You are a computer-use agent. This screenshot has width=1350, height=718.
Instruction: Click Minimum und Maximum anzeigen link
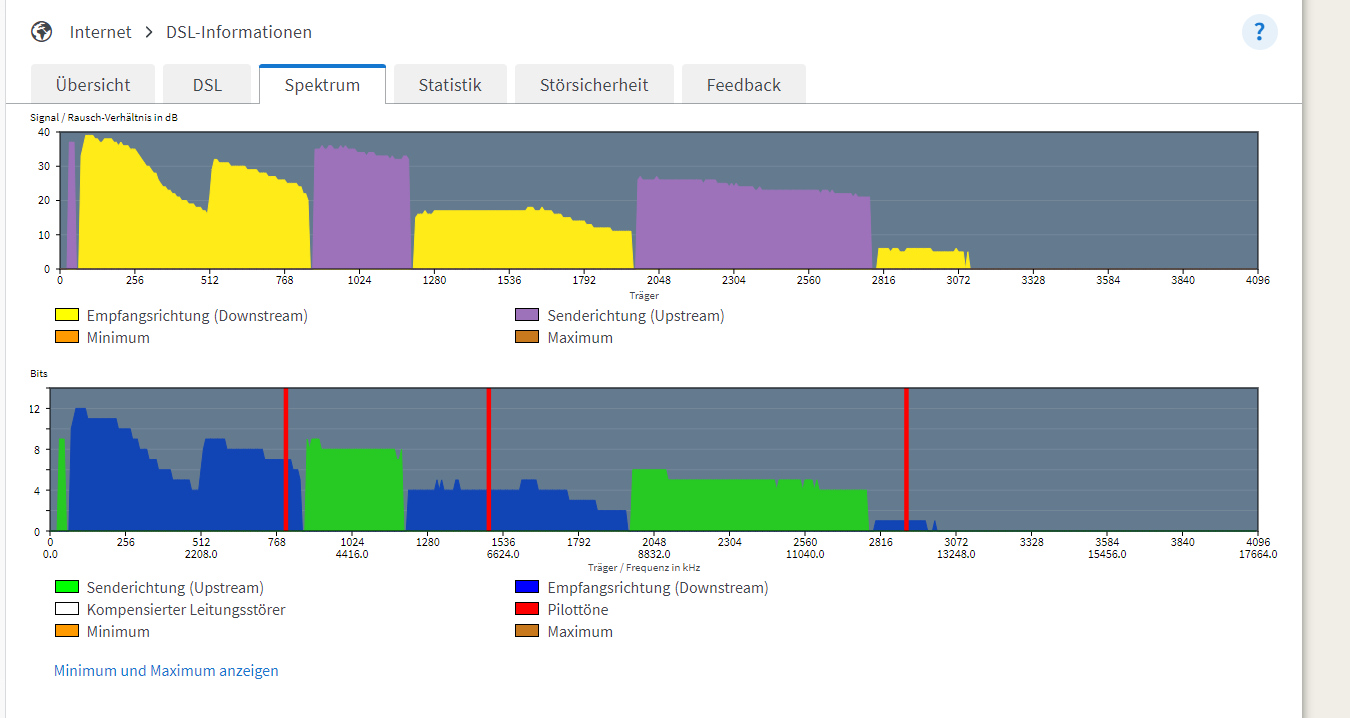[x=166, y=671]
